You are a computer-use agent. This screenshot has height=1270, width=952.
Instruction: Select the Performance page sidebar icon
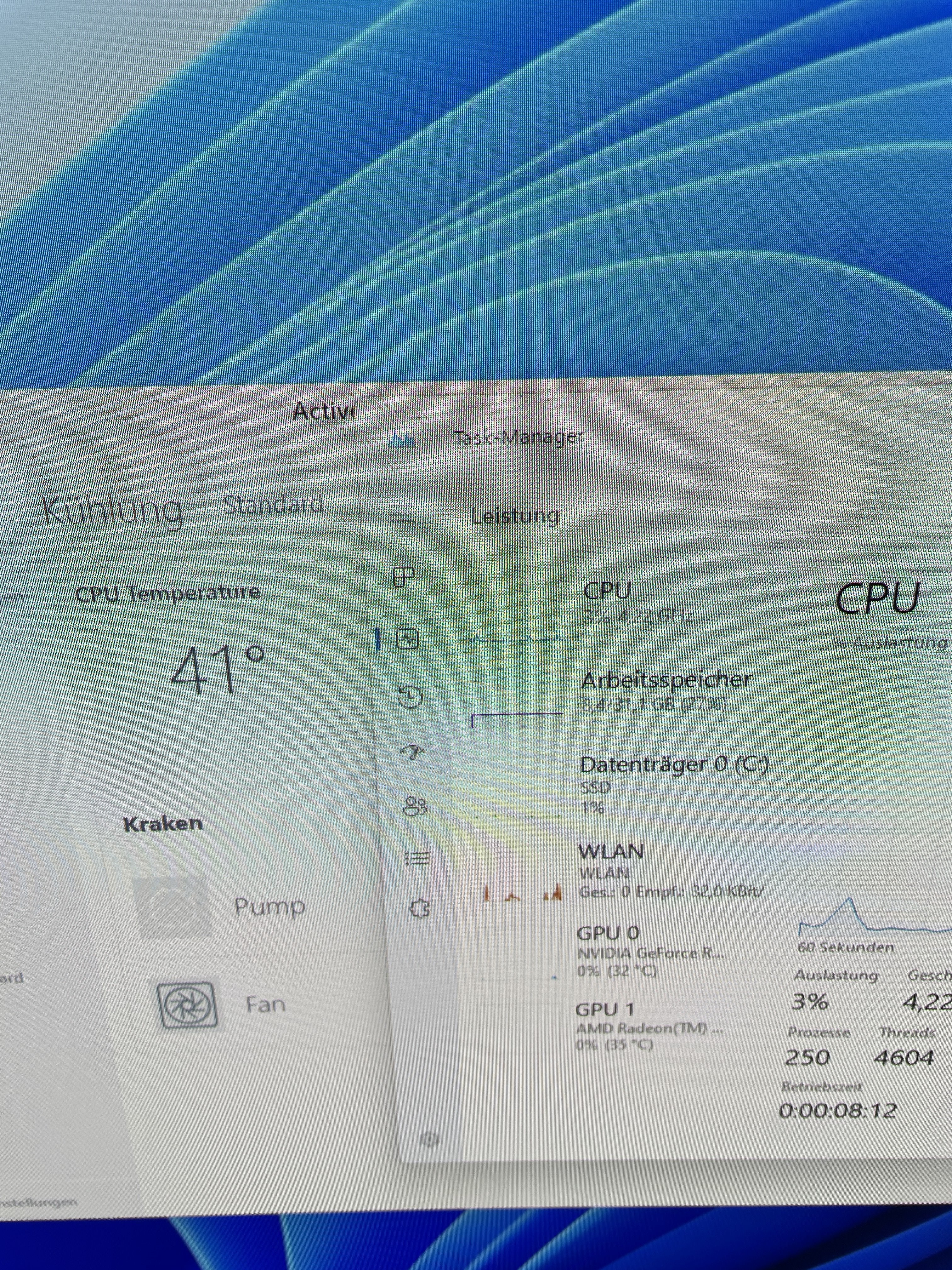tap(407, 639)
